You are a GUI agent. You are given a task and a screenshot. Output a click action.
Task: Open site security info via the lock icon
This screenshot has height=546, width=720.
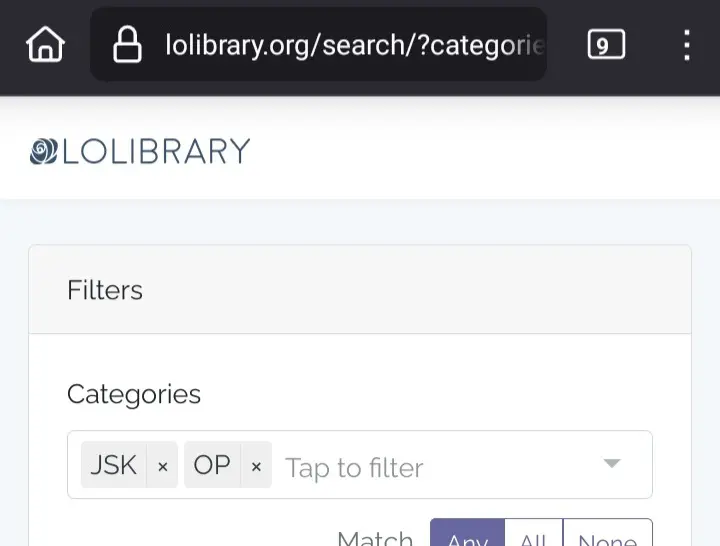127,45
